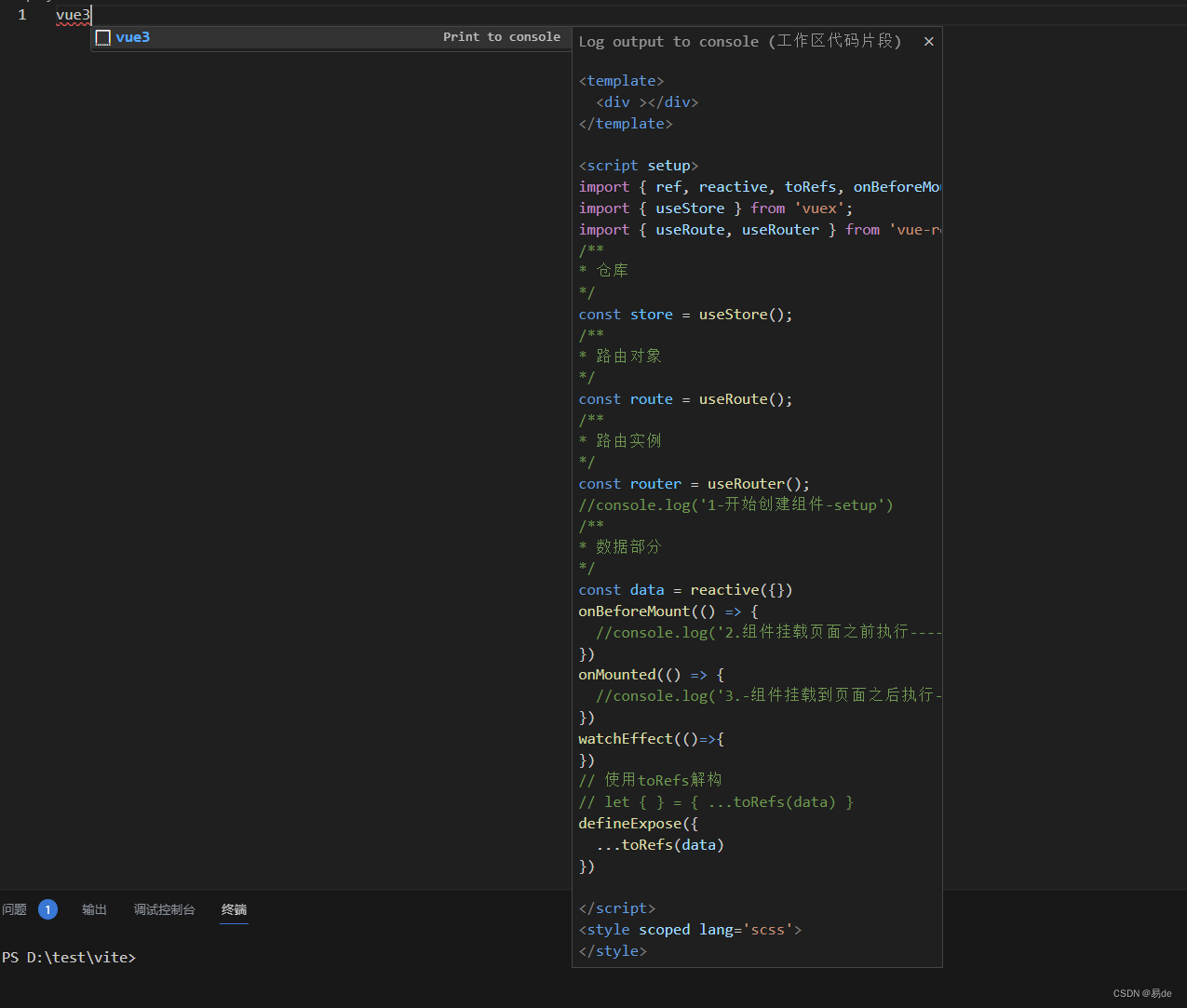Viewport: 1187px width, 1008px height.
Task: Click the '// 使用toRefs解构' comment line
Action: (651, 780)
